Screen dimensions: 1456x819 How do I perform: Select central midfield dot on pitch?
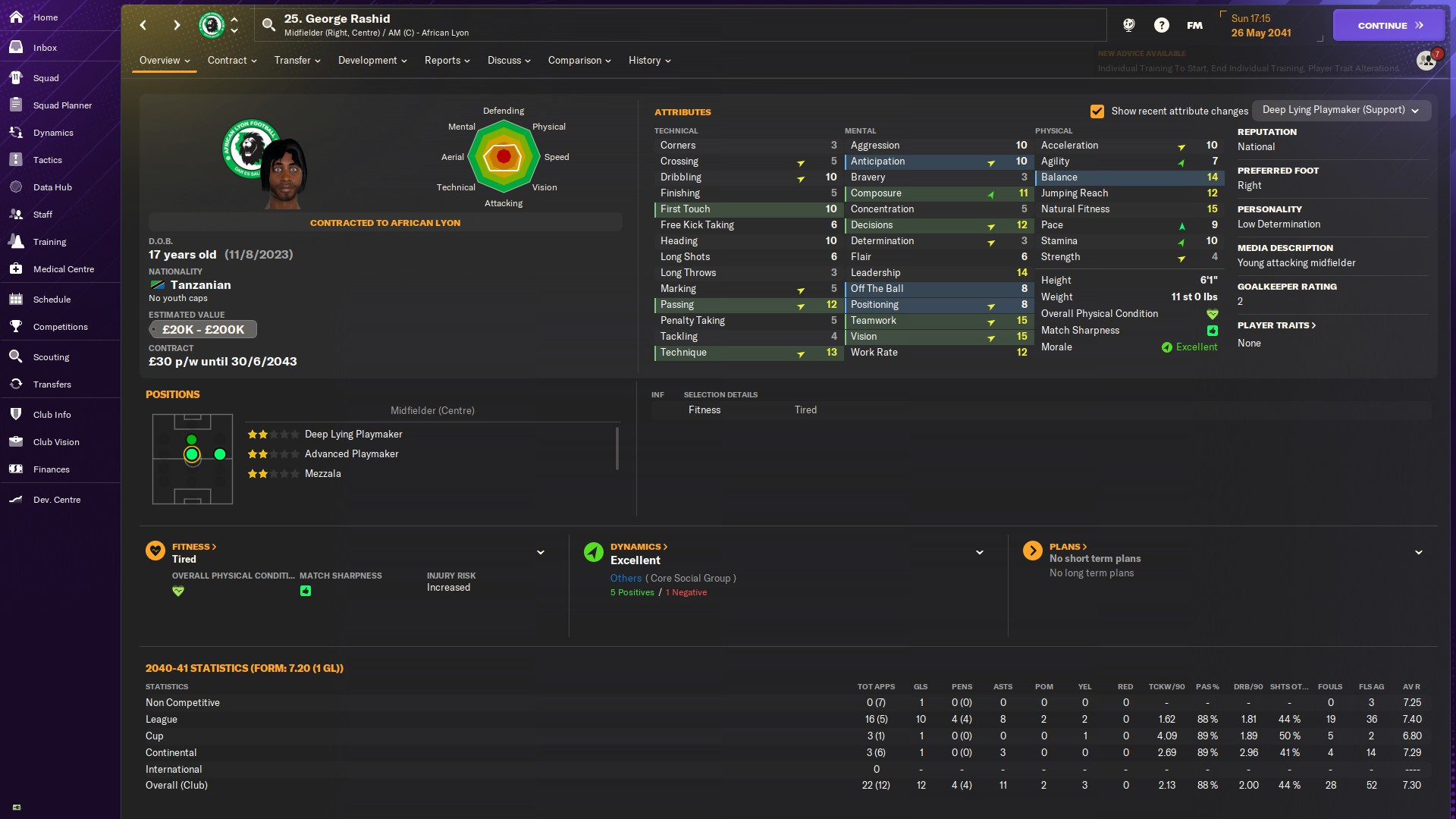[192, 454]
